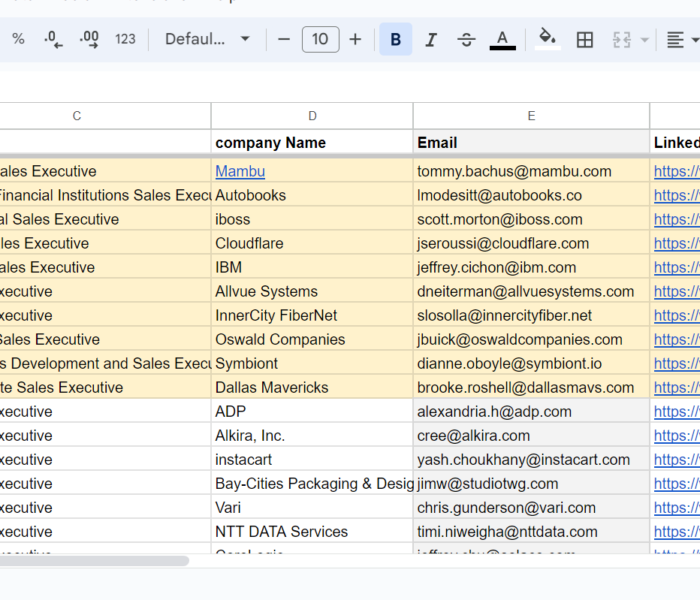Decrease decimal places
The width and height of the screenshot is (700, 600).
coord(54,39)
